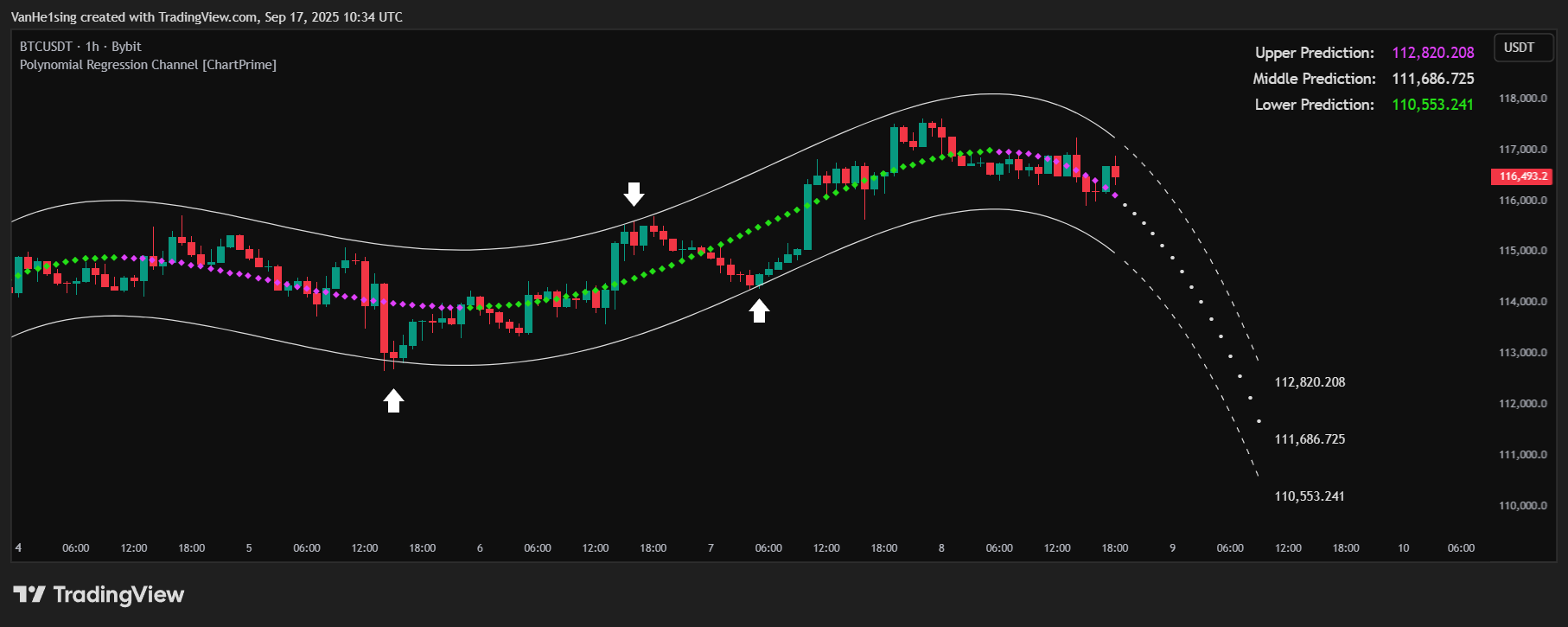Click the VanHe1sing created with TradingView.com header text
This screenshot has width=1568, height=627.
[207, 17]
